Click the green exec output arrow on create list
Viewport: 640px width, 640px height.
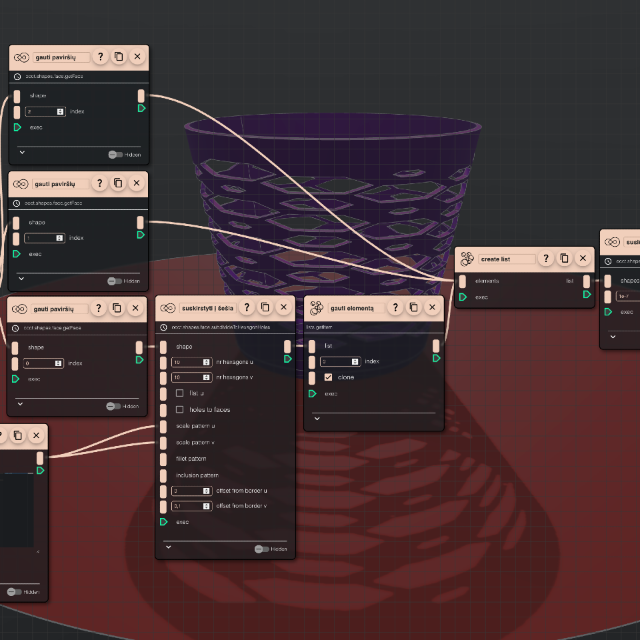tap(587, 294)
